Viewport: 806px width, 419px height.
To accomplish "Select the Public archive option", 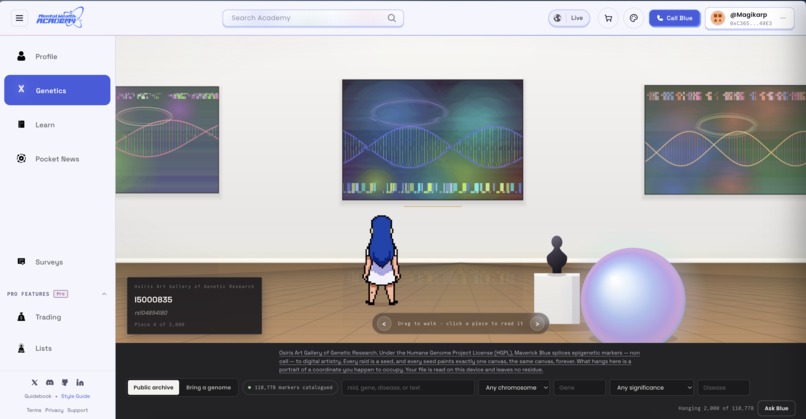I will pyautogui.click(x=153, y=388).
